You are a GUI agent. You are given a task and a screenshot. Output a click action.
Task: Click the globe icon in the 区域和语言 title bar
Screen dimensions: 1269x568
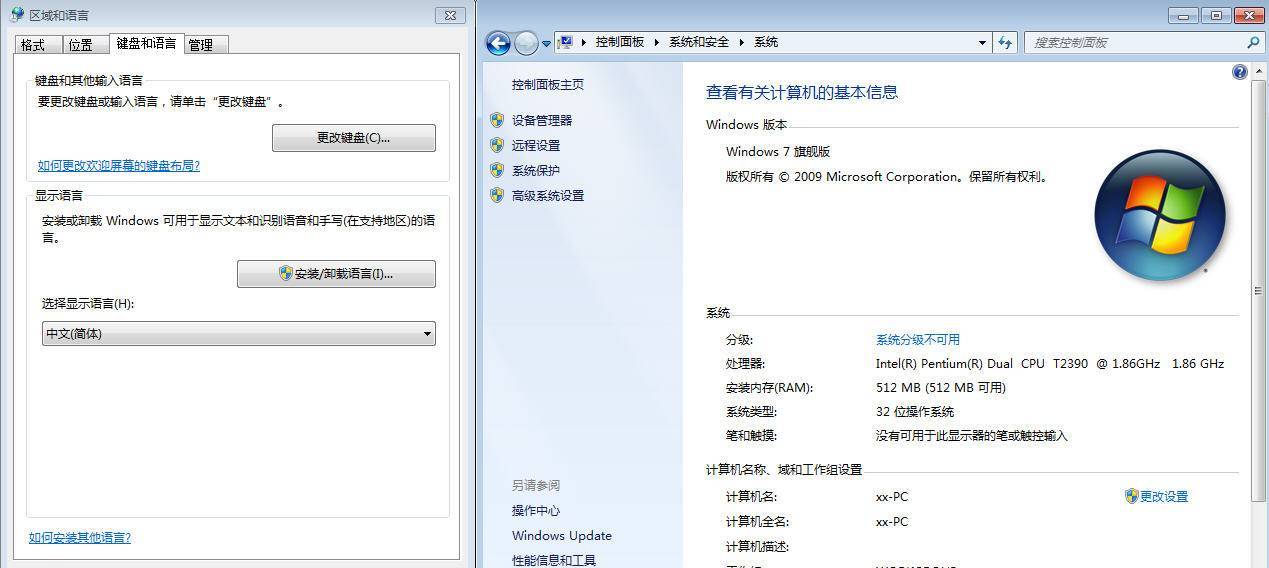tap(17, 15)
